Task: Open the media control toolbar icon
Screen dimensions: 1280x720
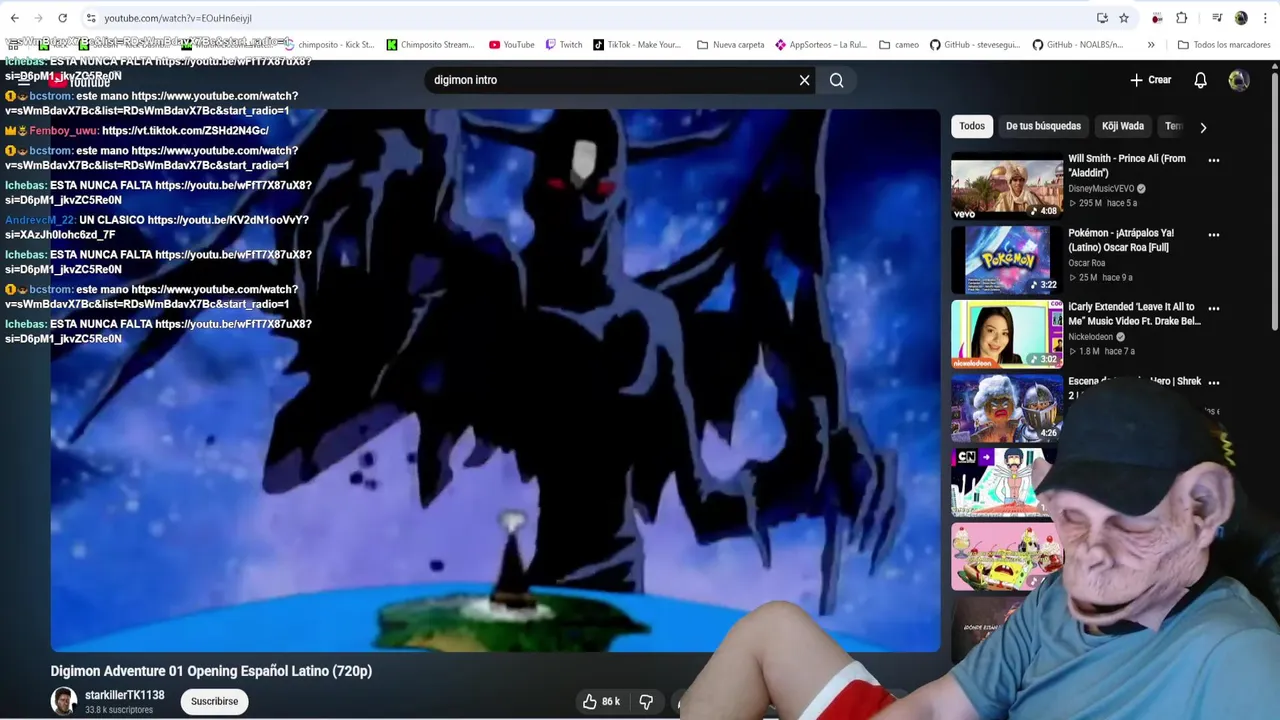Action: pyautogui.click(x=1217, y=18)
